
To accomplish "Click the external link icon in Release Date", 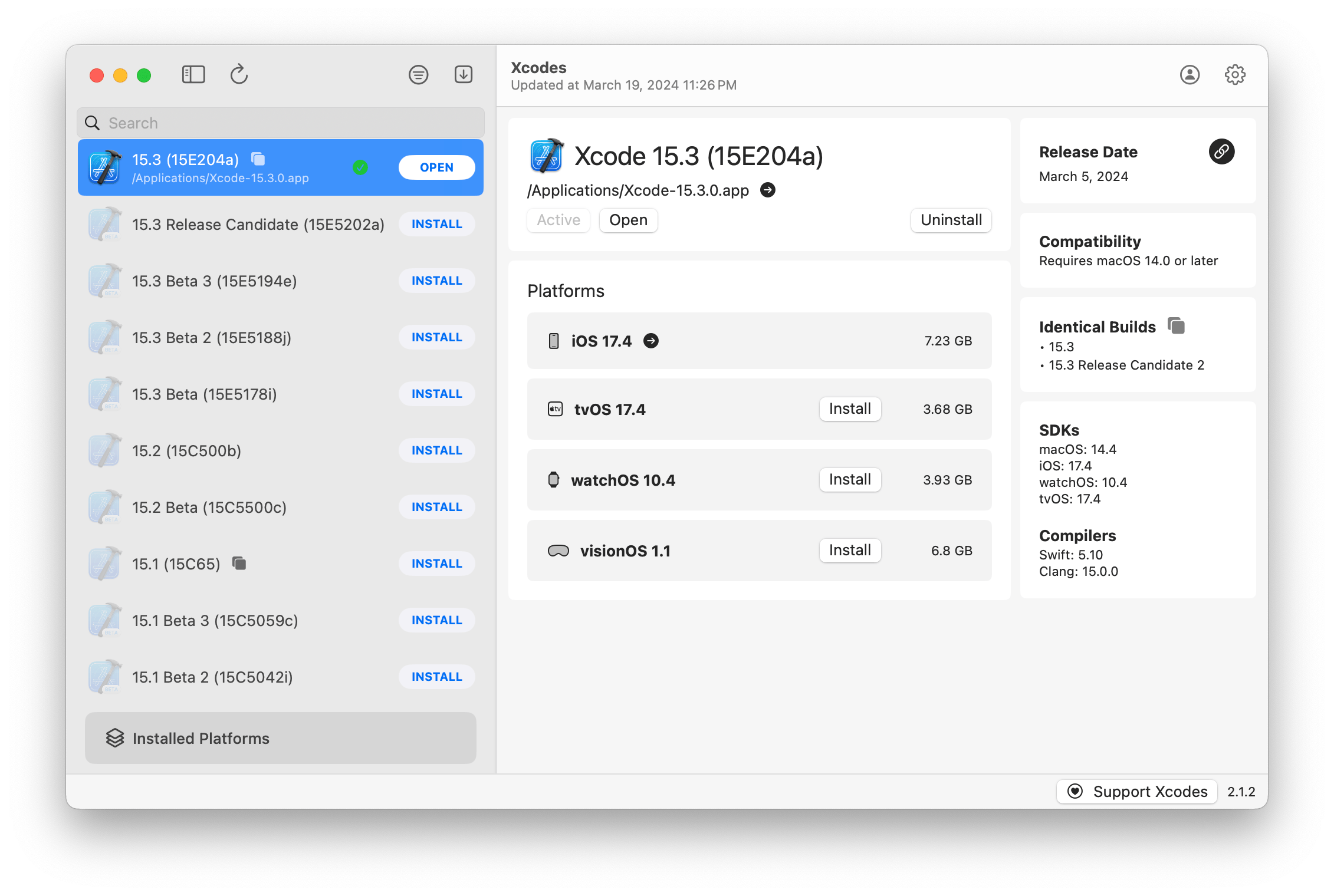I will [1221, 152].
